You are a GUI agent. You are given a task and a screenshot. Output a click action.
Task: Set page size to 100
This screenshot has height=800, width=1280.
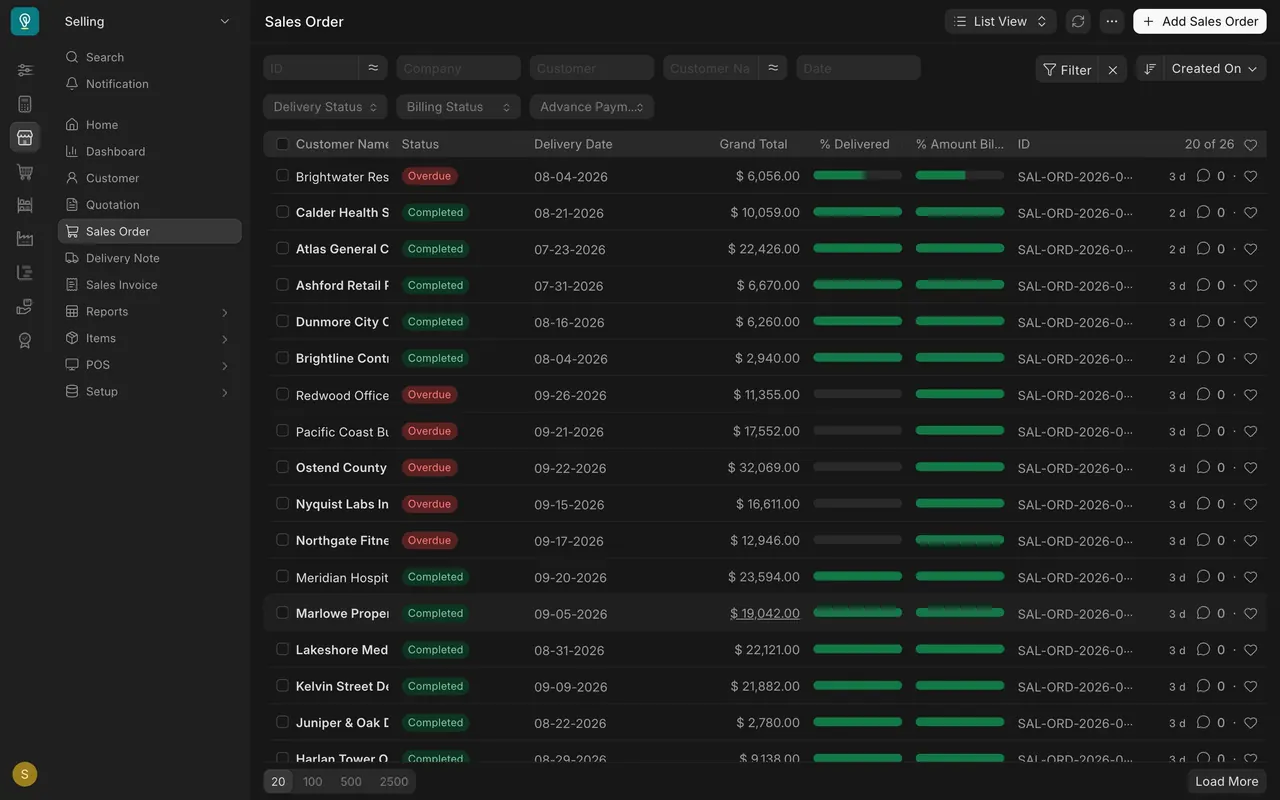313,782
